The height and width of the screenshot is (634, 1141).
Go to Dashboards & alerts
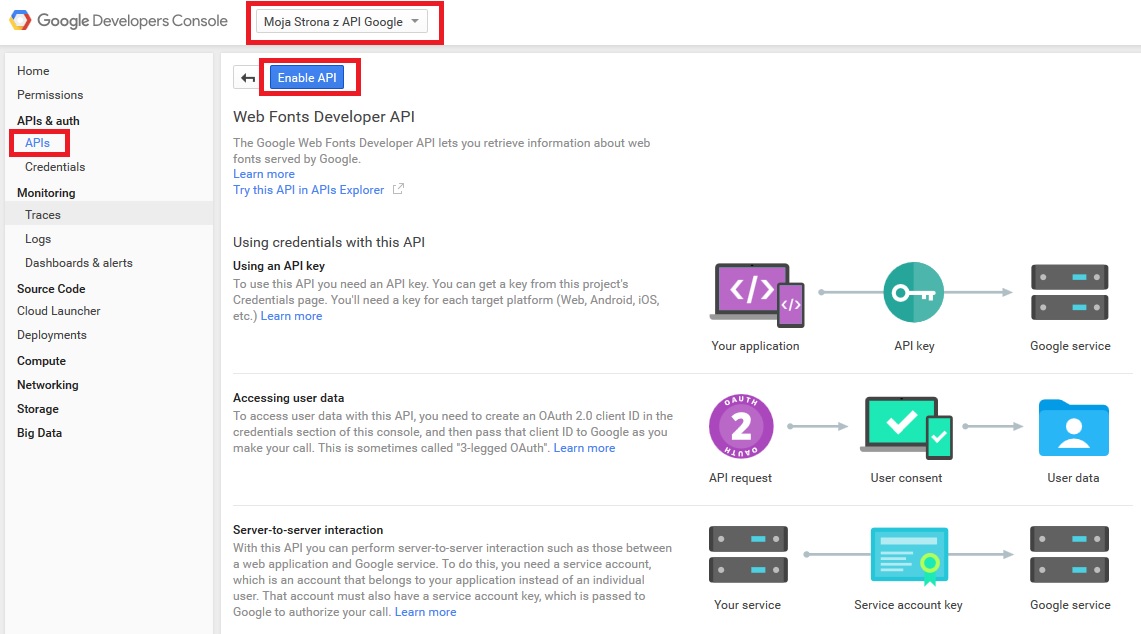click(77, 262)
